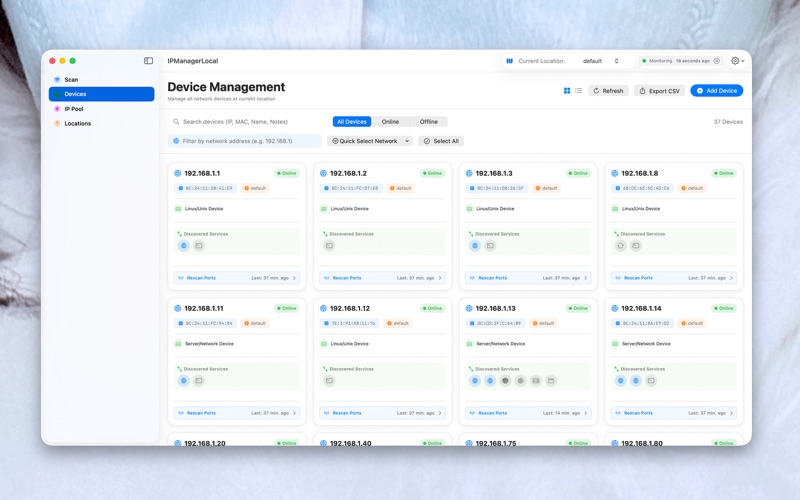Expand scan details chevron on 192.168.1.13
This screenshot has height=500, width=800.
pyautogui.click(x=586, y=413)
